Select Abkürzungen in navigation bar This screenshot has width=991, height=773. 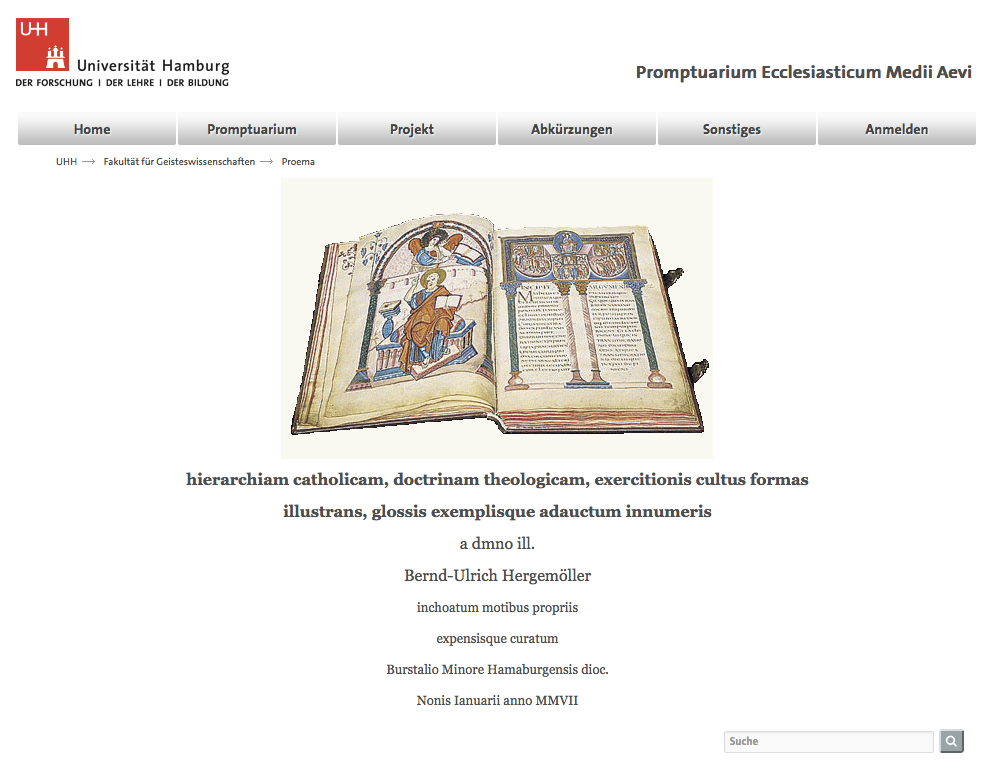[576, 129]
